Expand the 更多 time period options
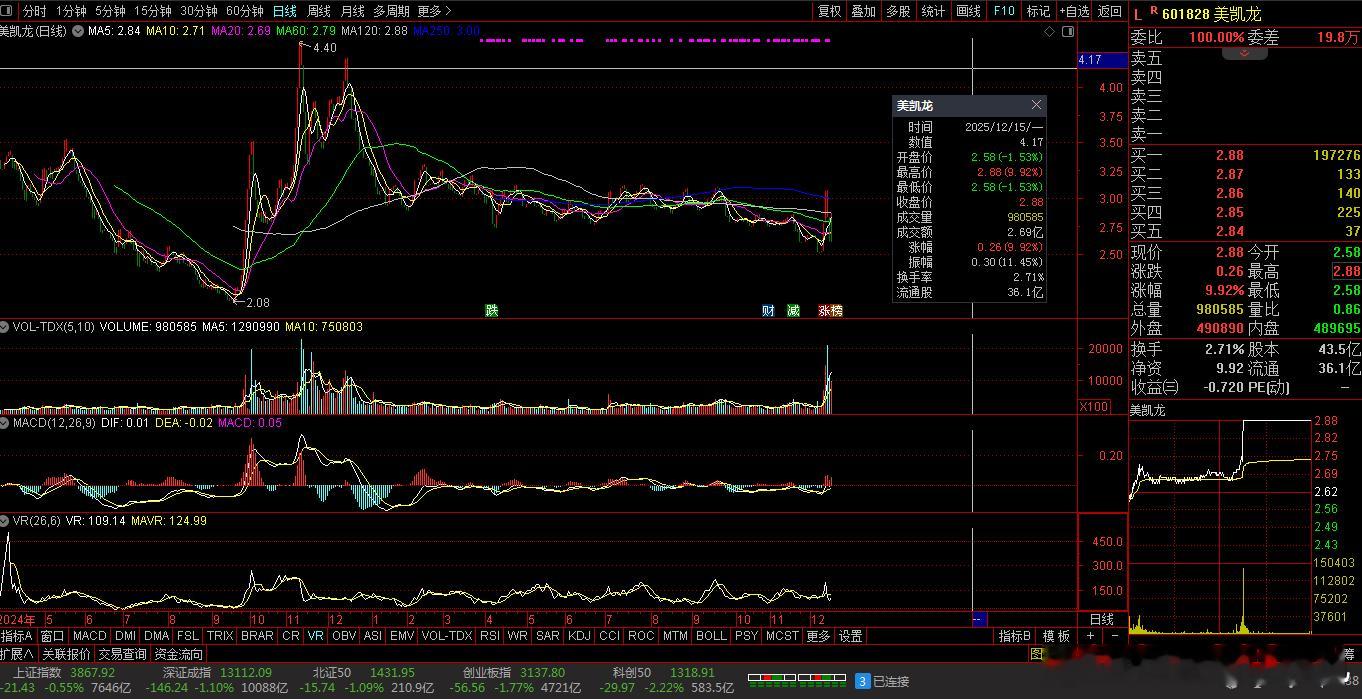This screenshot has width=1362, height=699. [431, 11]
